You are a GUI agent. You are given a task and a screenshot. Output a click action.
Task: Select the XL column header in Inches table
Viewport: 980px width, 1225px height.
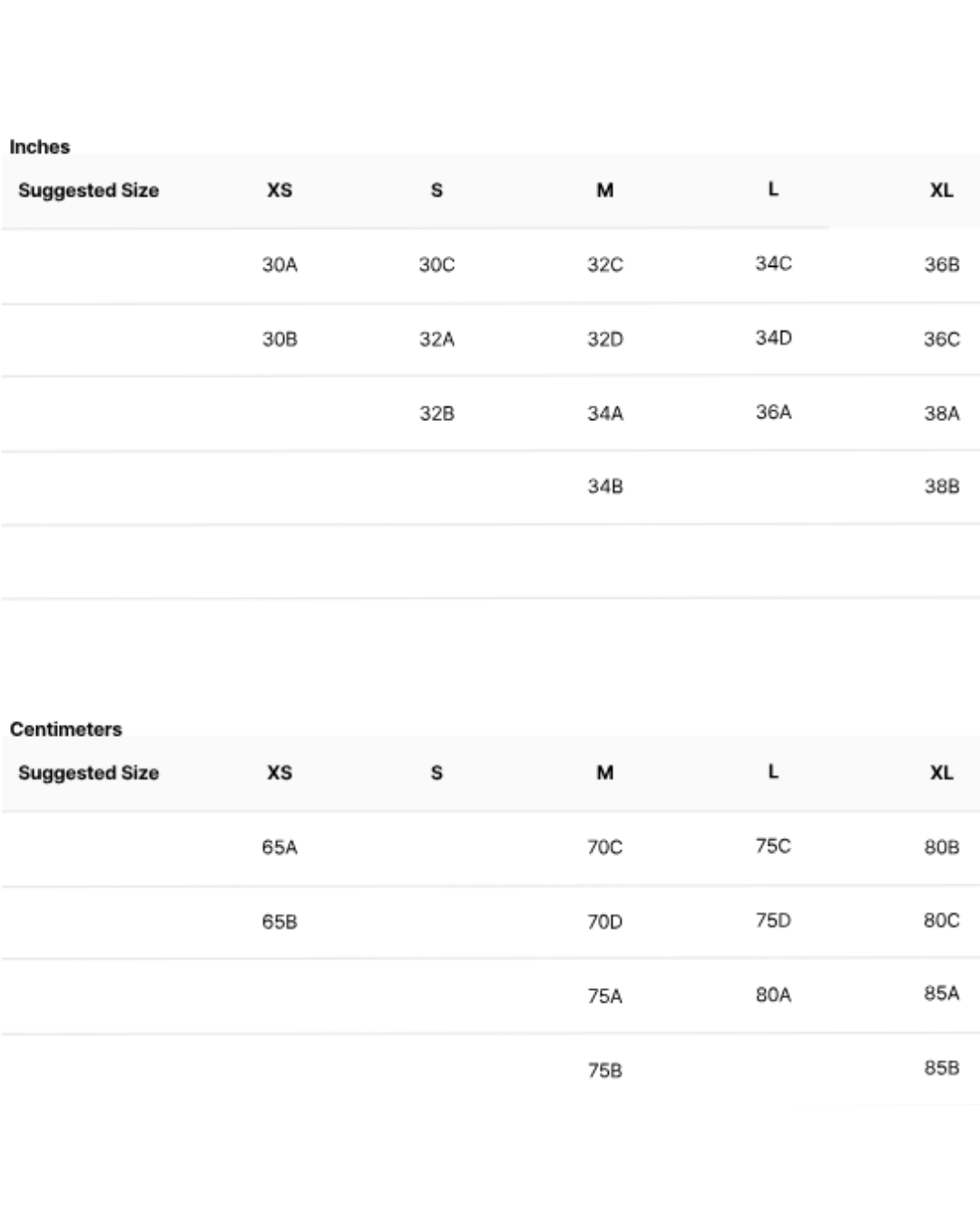pyautogui.click(x=941, y=191)
